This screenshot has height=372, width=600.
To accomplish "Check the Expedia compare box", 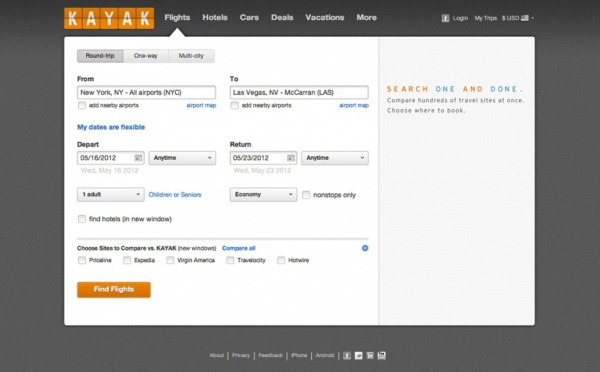I will [127, 260].
